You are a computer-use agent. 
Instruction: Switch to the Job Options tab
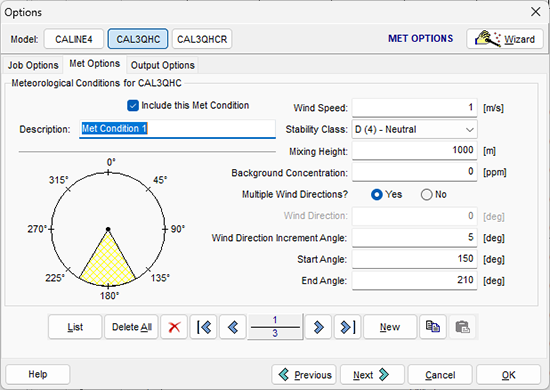pyautogui.click(x=33, y=65)
